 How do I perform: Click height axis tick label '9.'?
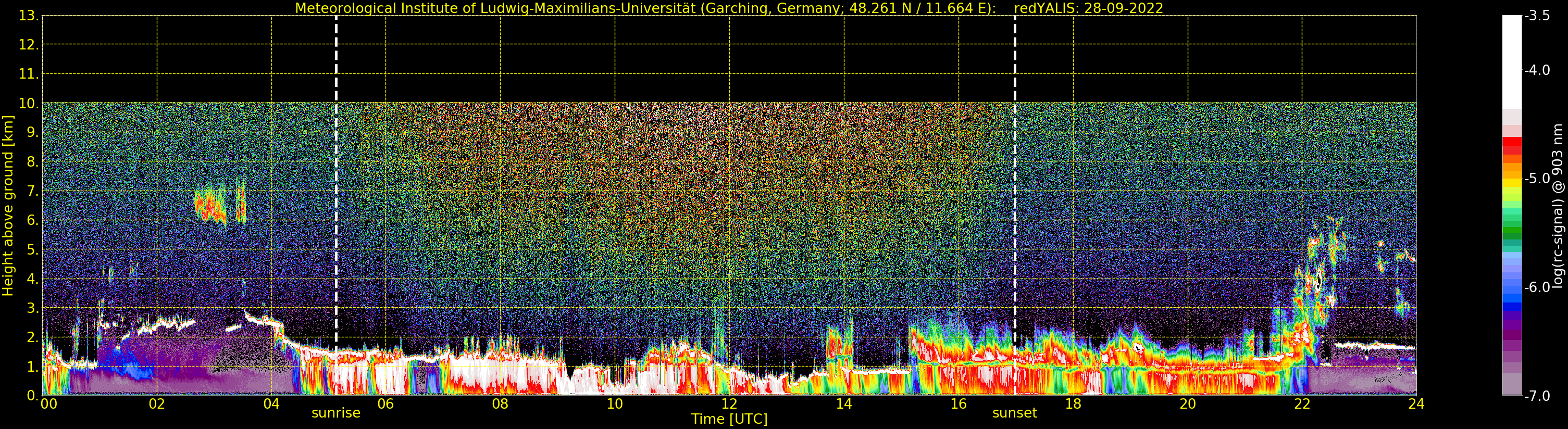[x=32, y=133]
